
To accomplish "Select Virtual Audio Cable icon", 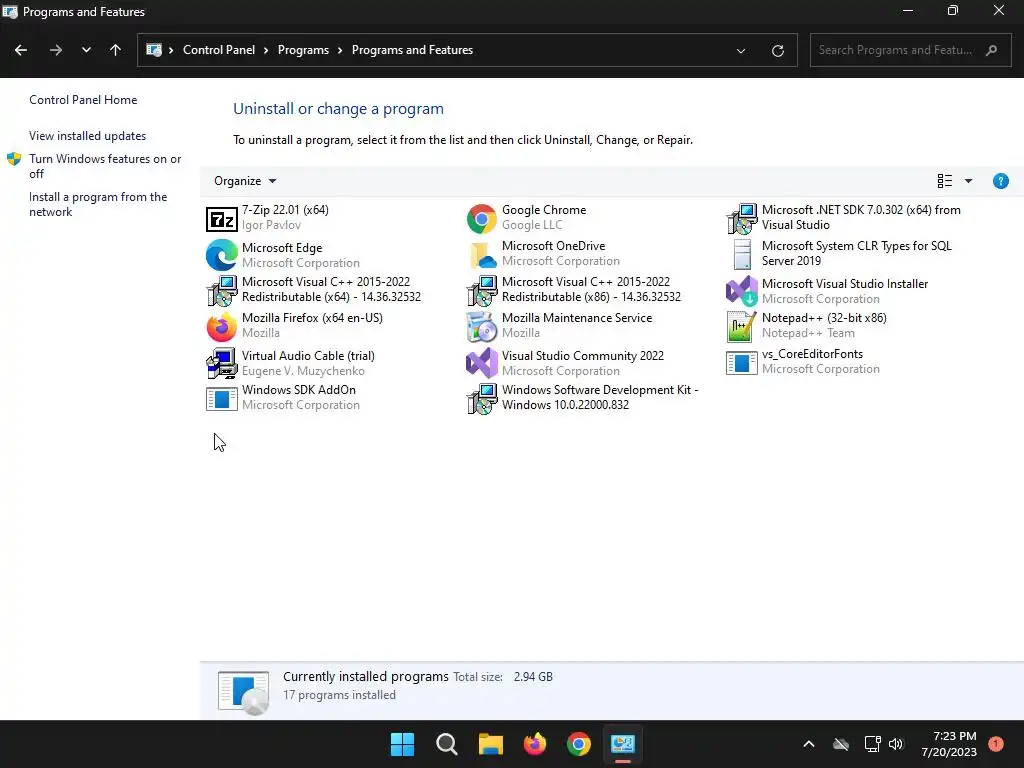I will coord(221,362).
